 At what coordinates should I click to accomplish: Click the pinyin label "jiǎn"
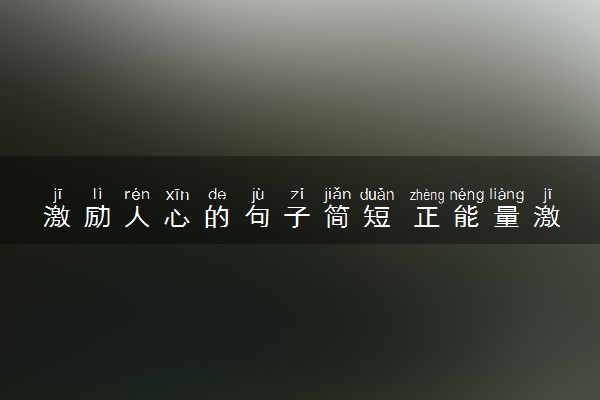coord(337,195)
